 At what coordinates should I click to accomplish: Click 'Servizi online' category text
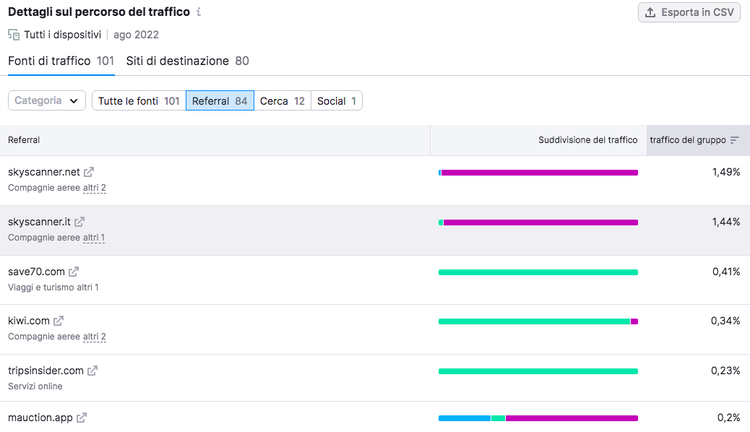[35, 387]
